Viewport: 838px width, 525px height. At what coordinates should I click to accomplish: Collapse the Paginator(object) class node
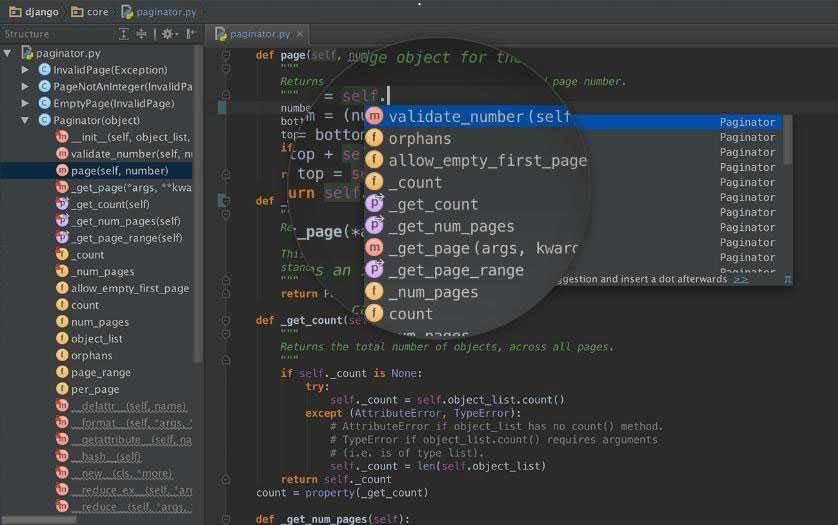tap(25, 120)
